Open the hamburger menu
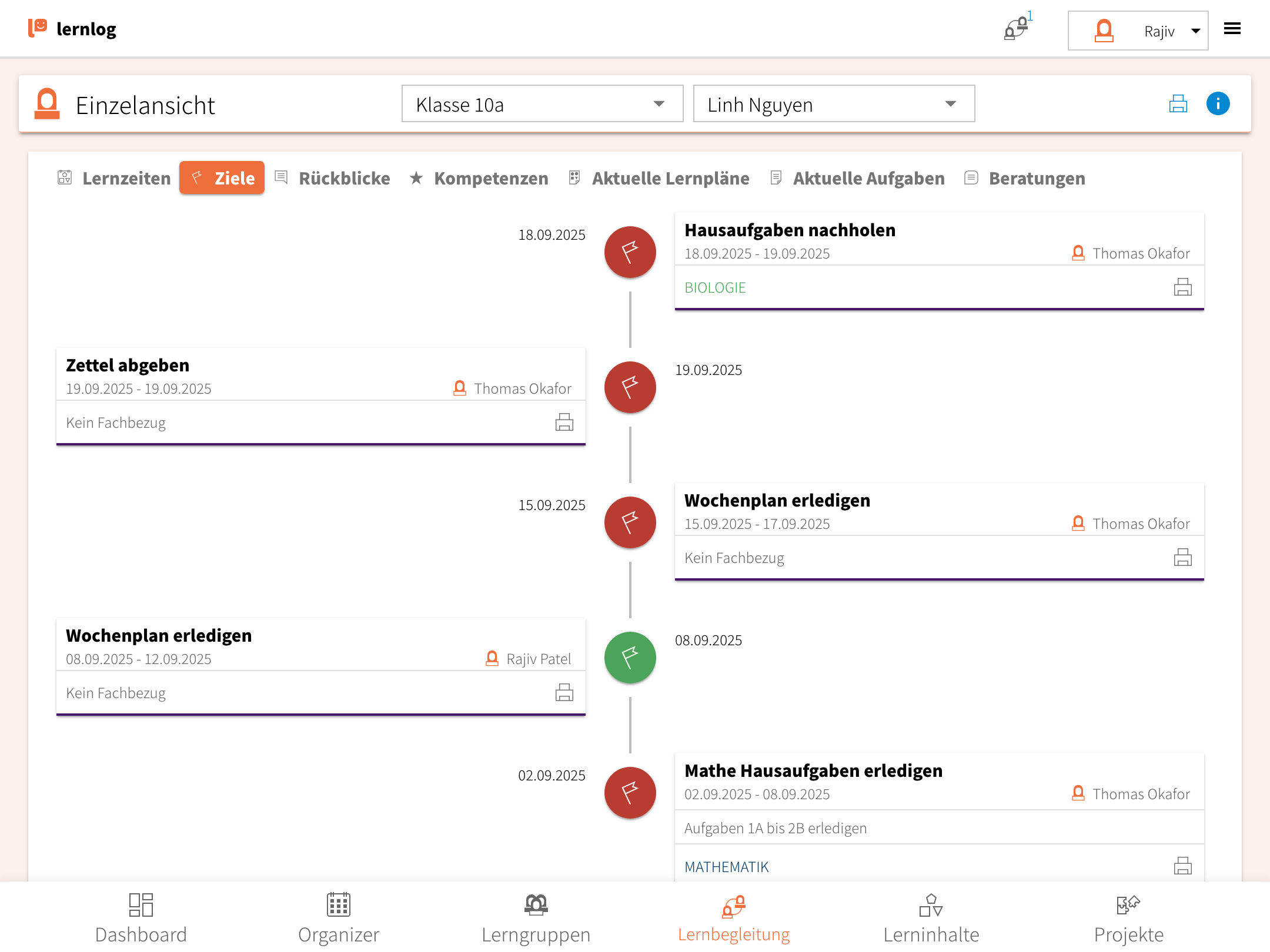Screen dimensions: 1270x952 pos(1232,29)
